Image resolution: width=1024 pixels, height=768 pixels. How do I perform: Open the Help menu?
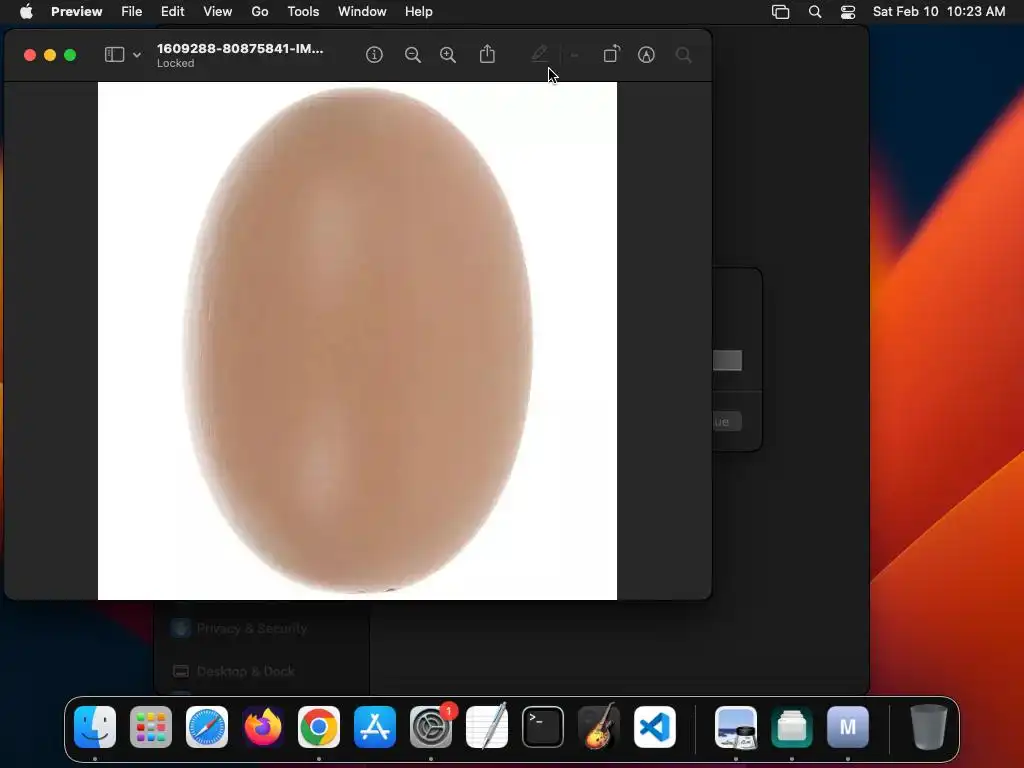(419, 11)
